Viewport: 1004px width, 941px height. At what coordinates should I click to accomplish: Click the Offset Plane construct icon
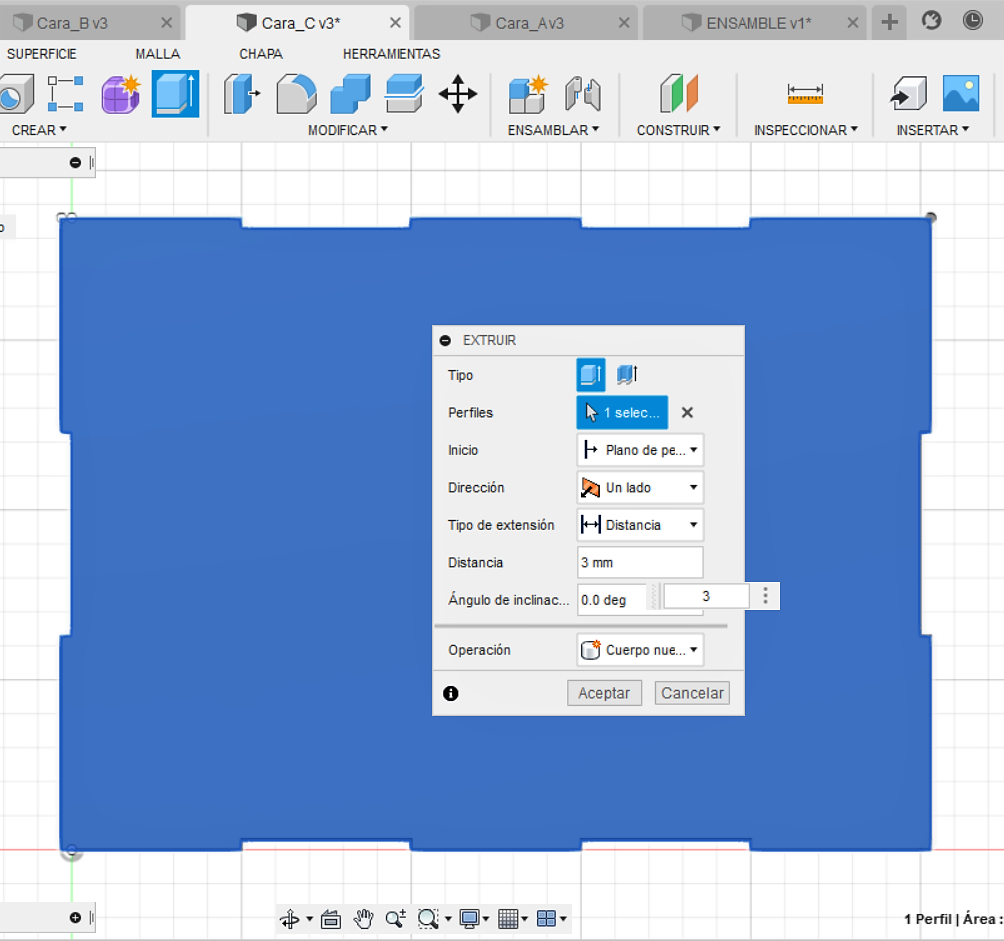[679, 94]
